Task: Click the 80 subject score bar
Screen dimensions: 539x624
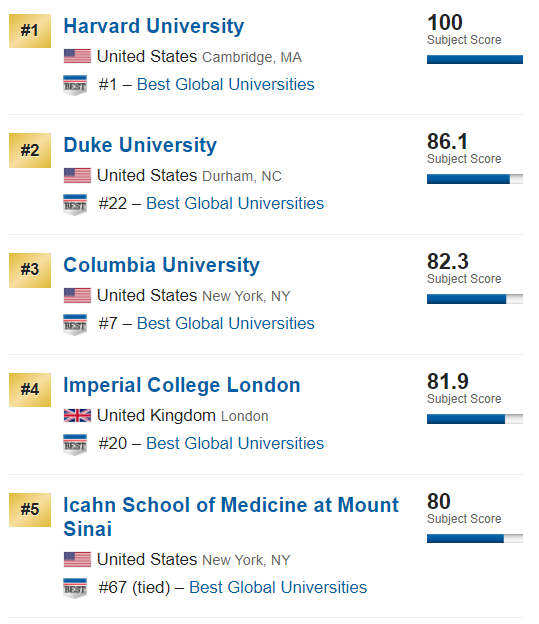Action: coord(475,538)
